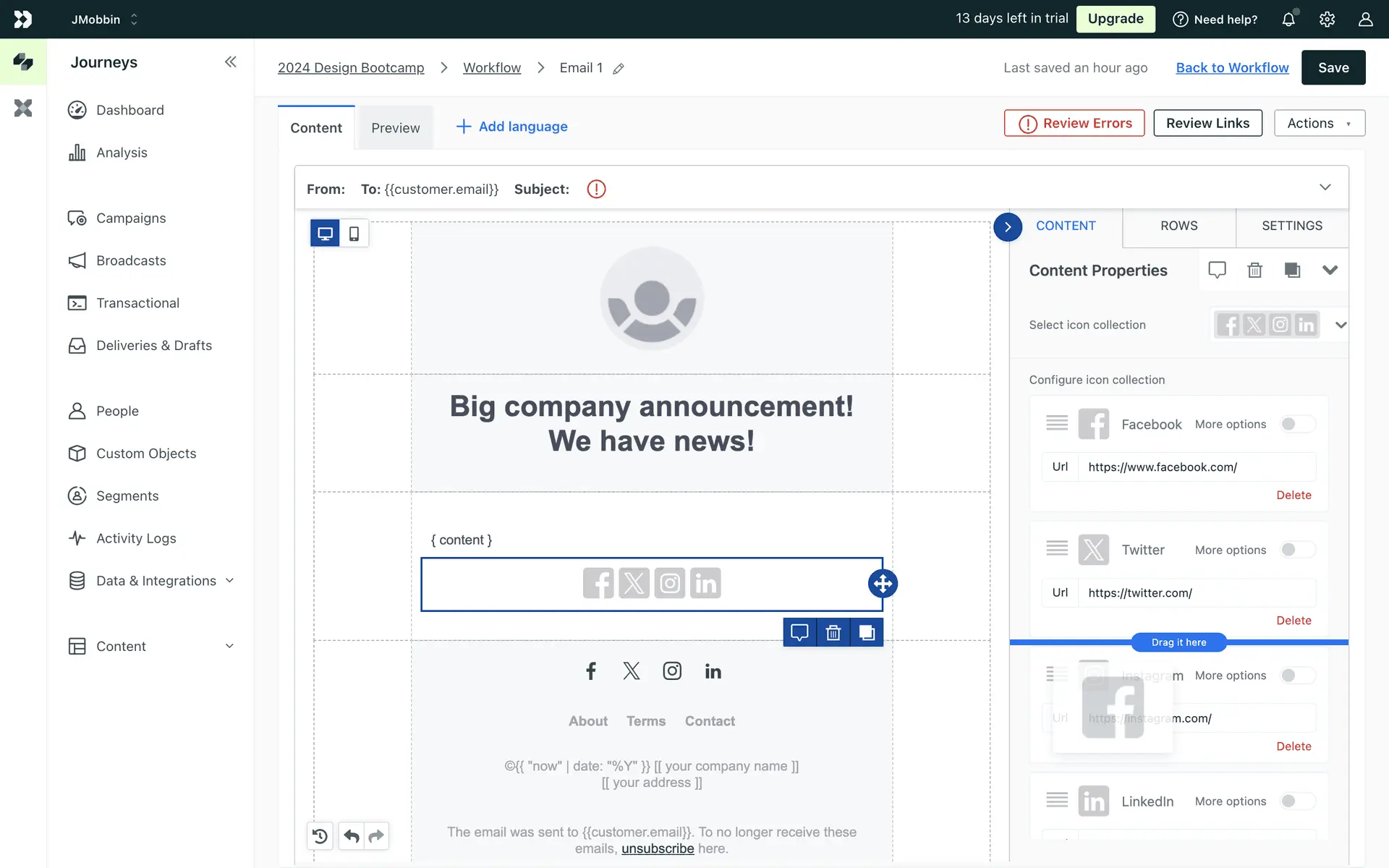1389x868 pixels.
Task: Open the edit history icon
Action: point(320,836)
